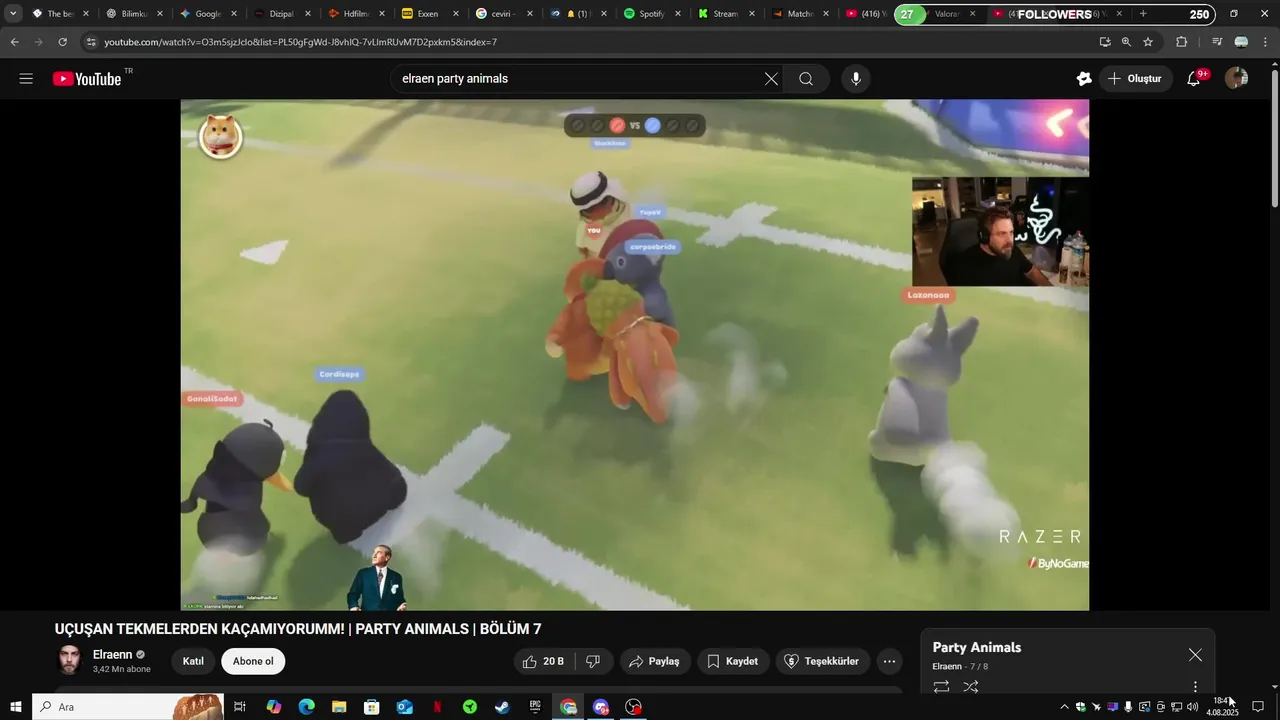This screenshot has width=1280, height=720.
Task: Open account avatar menu
Action: 1237,79
